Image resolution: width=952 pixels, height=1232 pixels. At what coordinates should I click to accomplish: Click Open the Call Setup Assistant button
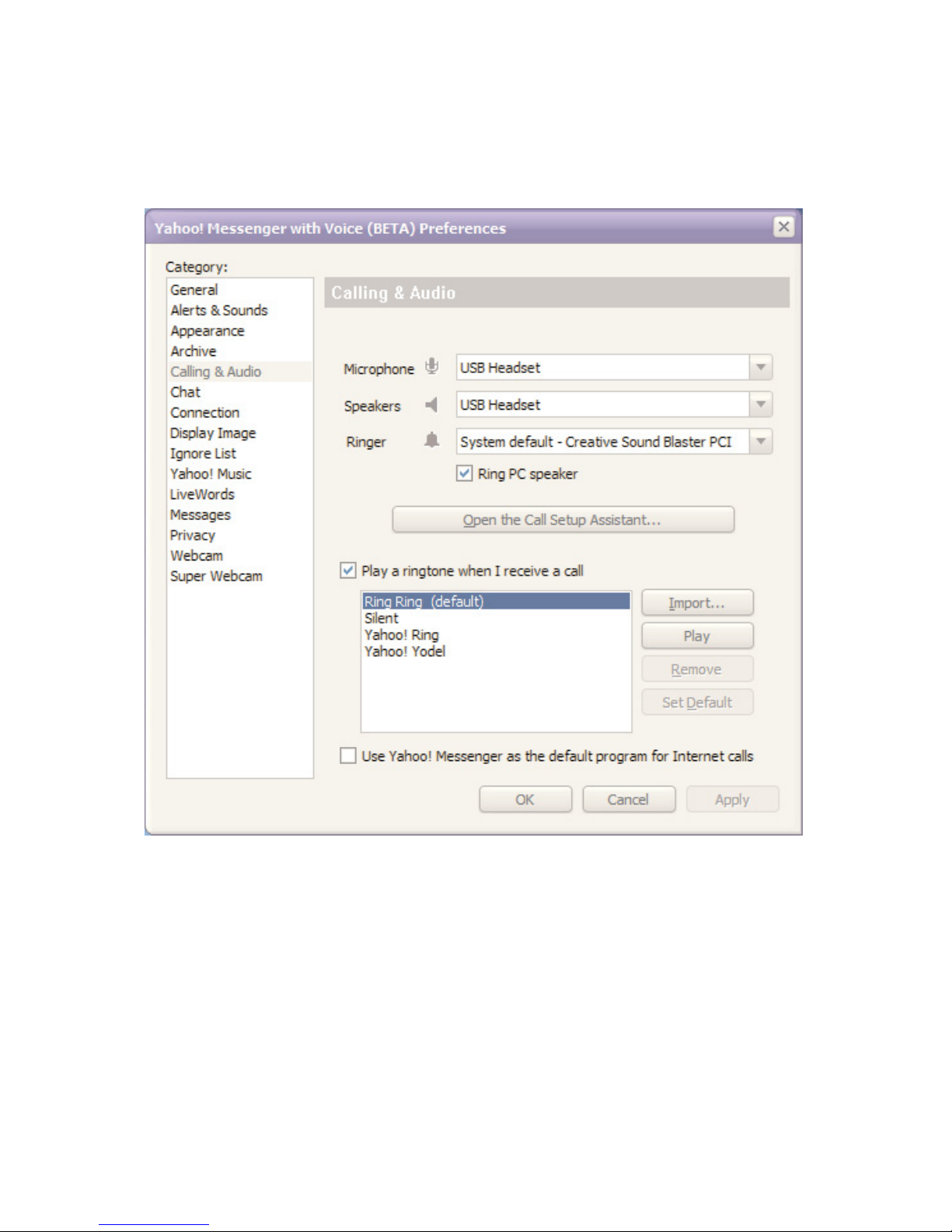[x=563, y=520]
